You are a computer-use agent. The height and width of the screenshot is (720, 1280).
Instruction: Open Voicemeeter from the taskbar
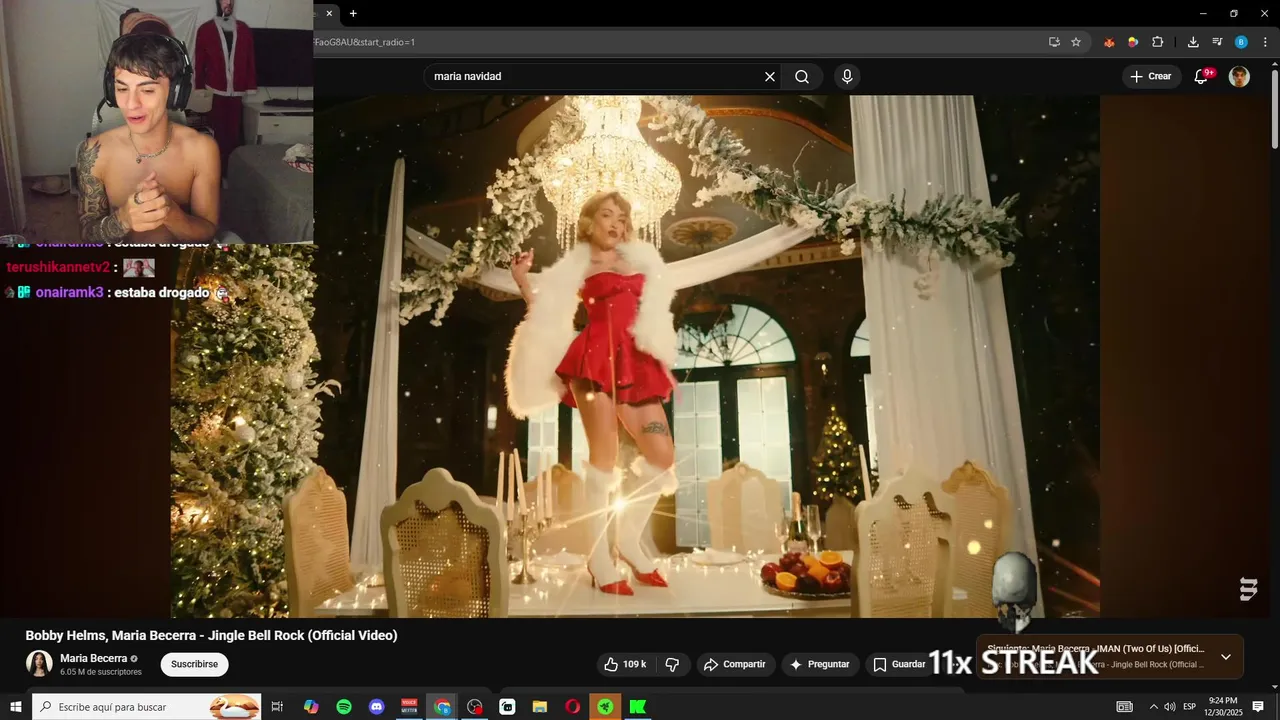[x=409, y=707]
